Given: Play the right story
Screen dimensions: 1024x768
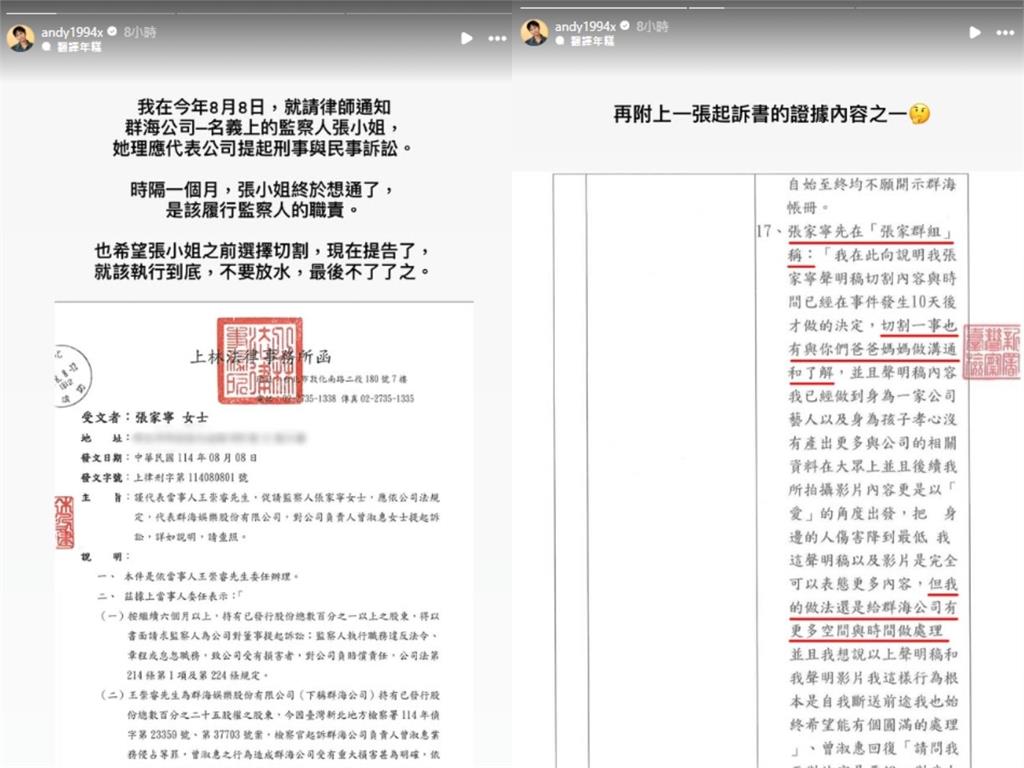Looking at the screenshot, I should point(974,33).
